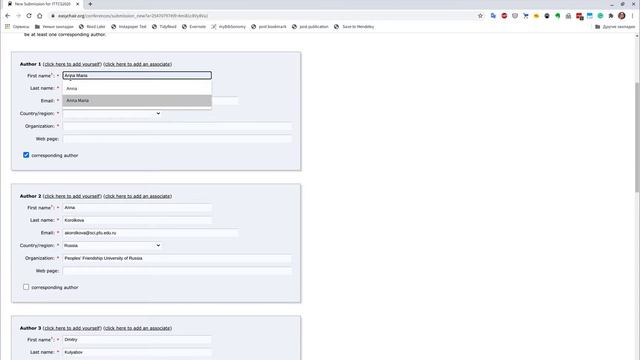Click Author 2 Last name field
The image size is (640, 360).
137,220
